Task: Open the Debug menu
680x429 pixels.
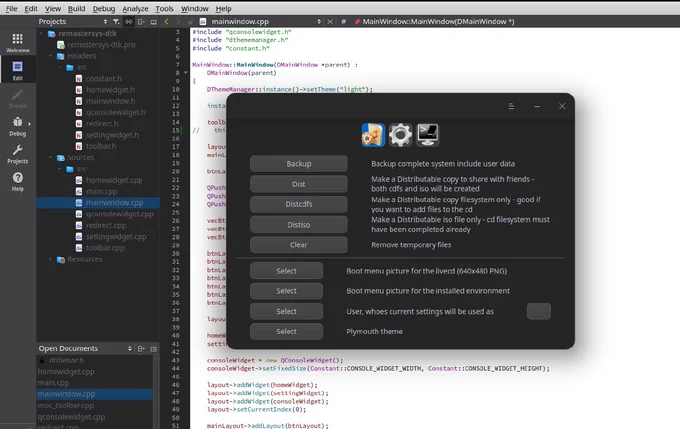Action: tap(104, 8)
